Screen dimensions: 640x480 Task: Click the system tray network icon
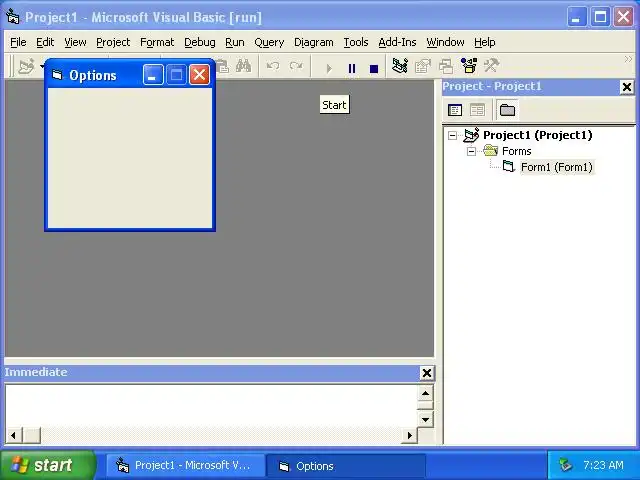point(566,465)
